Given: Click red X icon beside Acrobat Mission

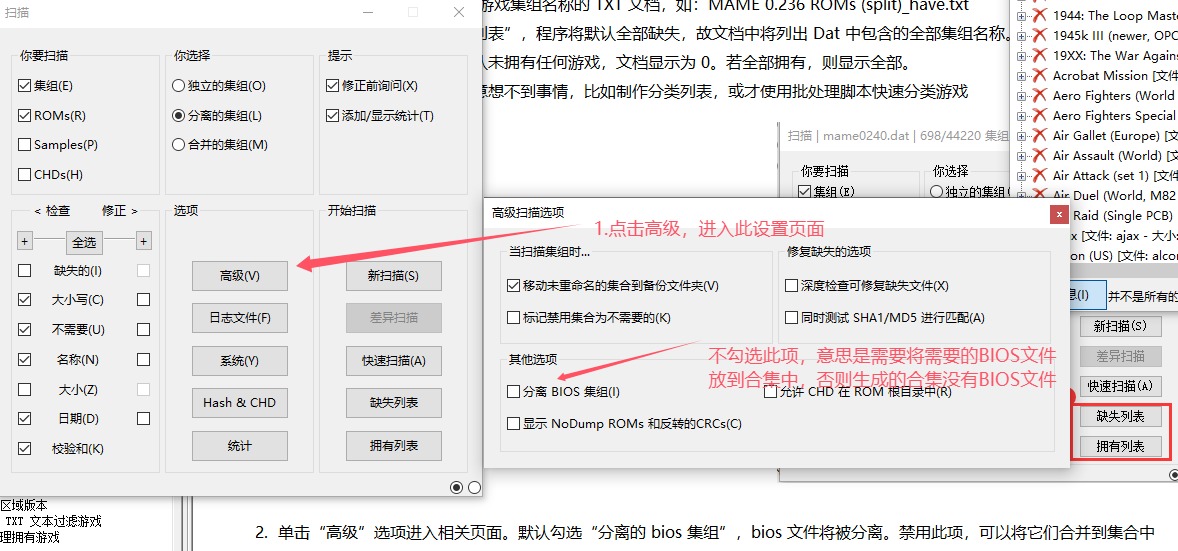Looking at the screenshot, I should 1040,75.
